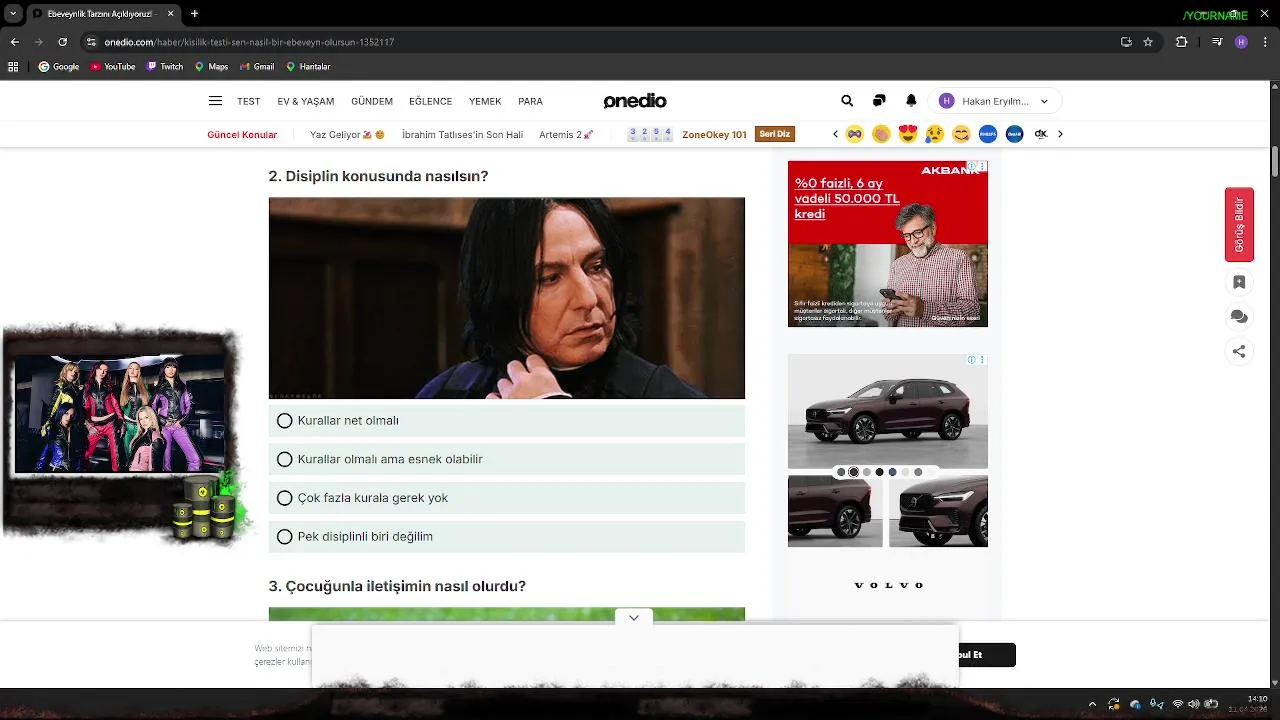The image size is (1280, 720).
Task: Open the "Yaz Geliyor" topic link
Action: [347, 134]
